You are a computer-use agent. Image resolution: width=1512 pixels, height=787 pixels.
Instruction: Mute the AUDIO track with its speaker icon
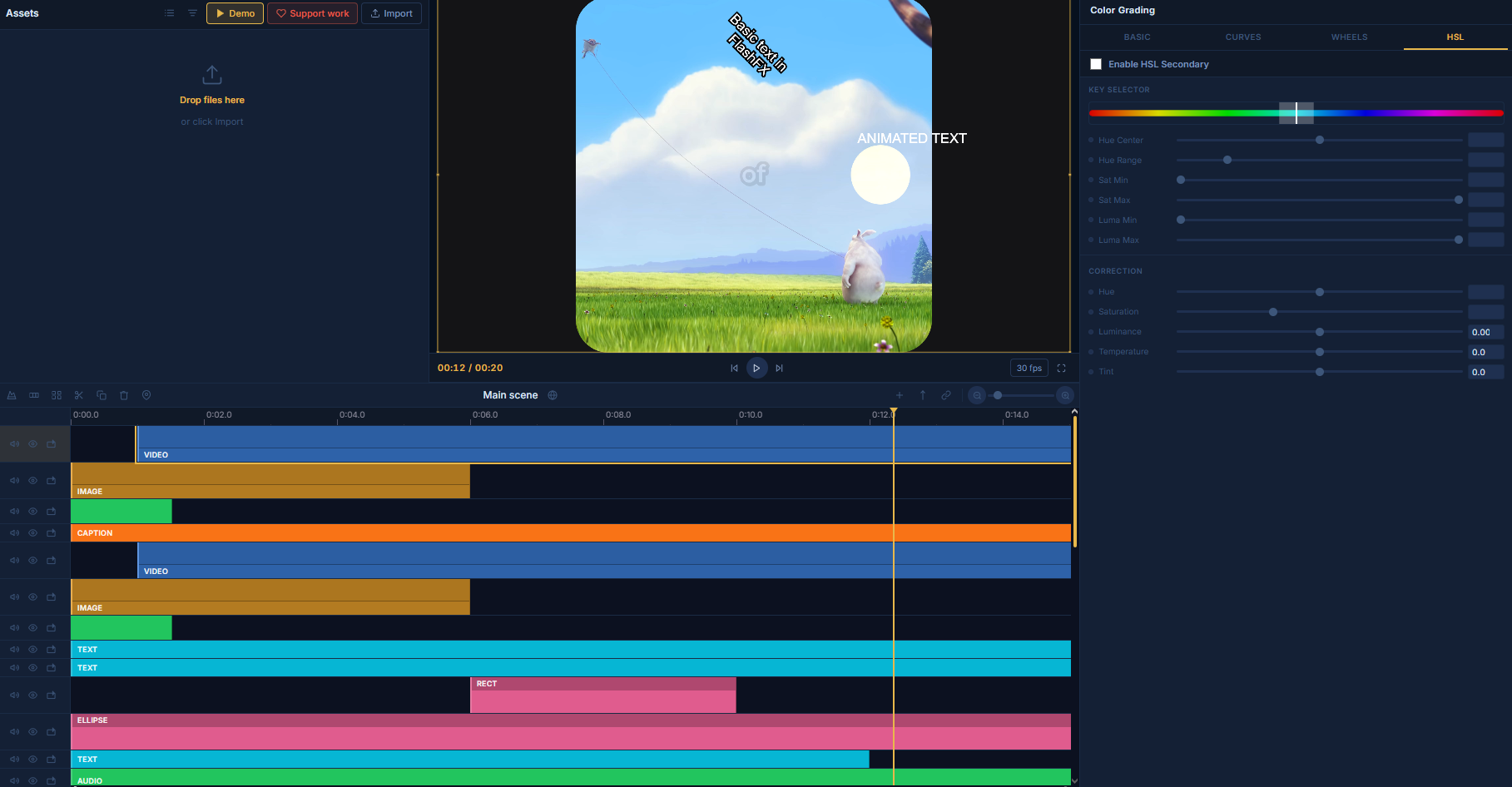[x=13, y=780]
